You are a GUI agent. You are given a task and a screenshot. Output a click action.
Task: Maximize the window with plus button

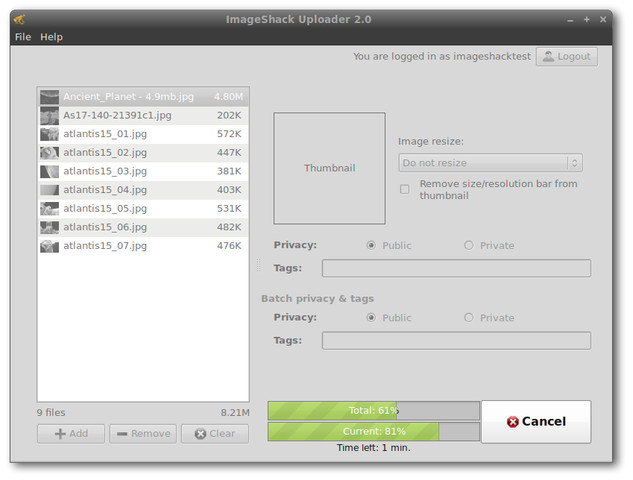tap(587, 19)
